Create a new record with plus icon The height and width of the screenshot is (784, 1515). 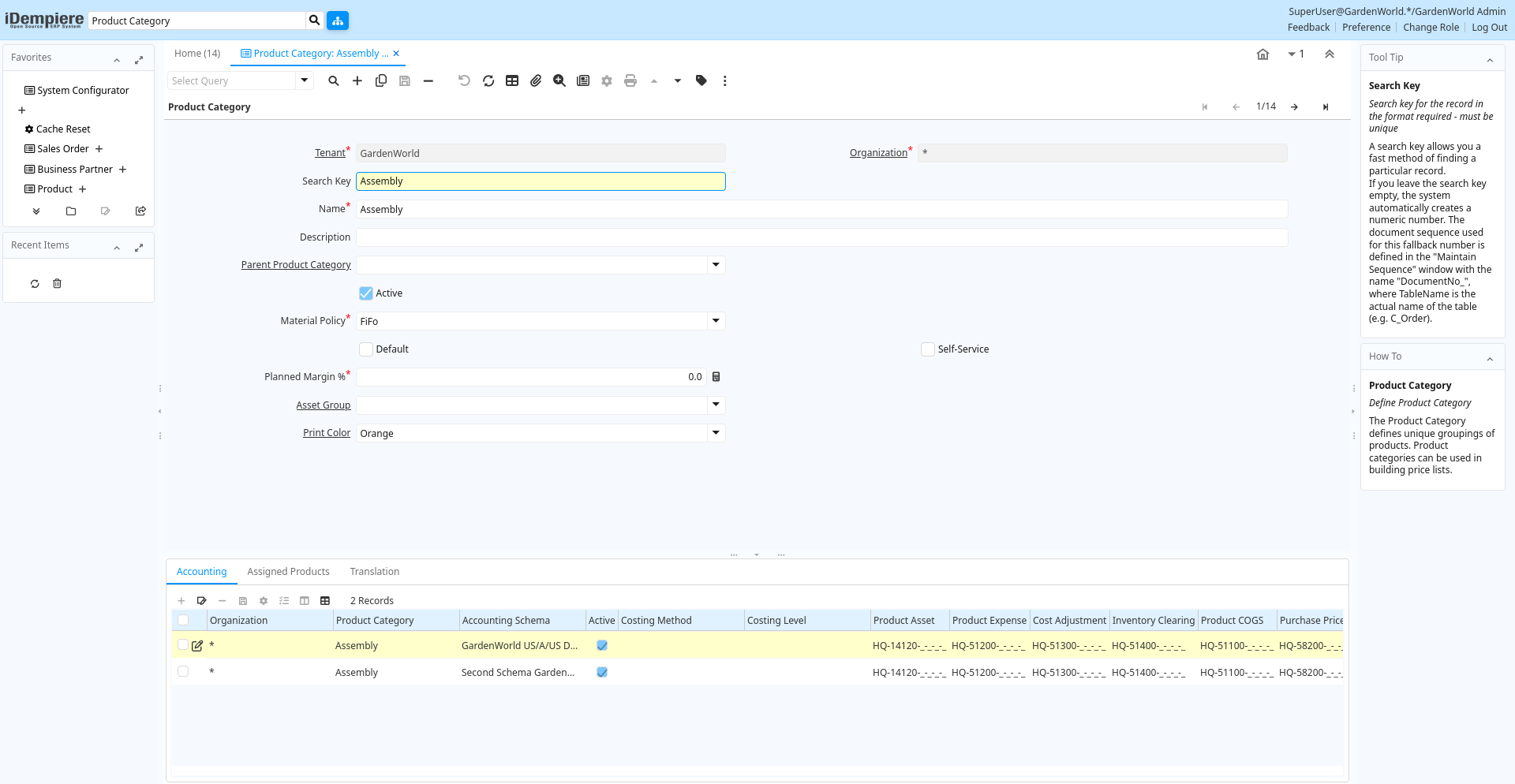[x=357, y=80]
